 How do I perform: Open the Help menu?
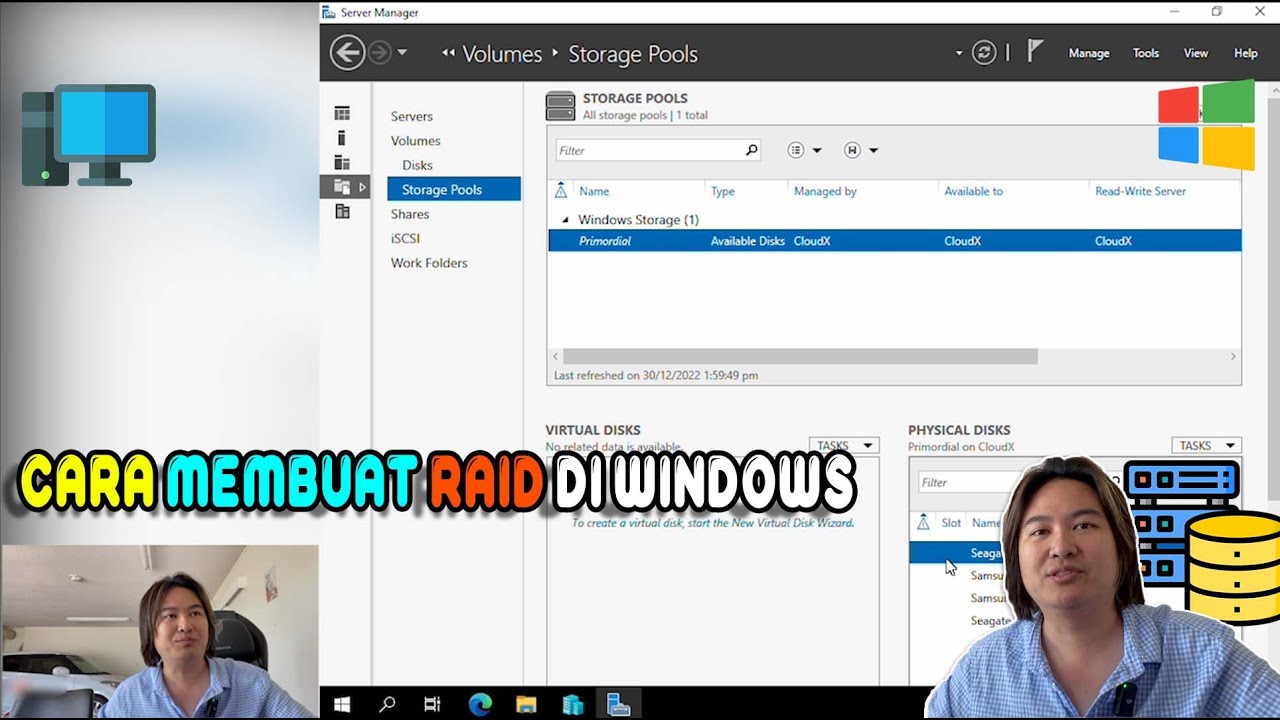coord(1246,53)
